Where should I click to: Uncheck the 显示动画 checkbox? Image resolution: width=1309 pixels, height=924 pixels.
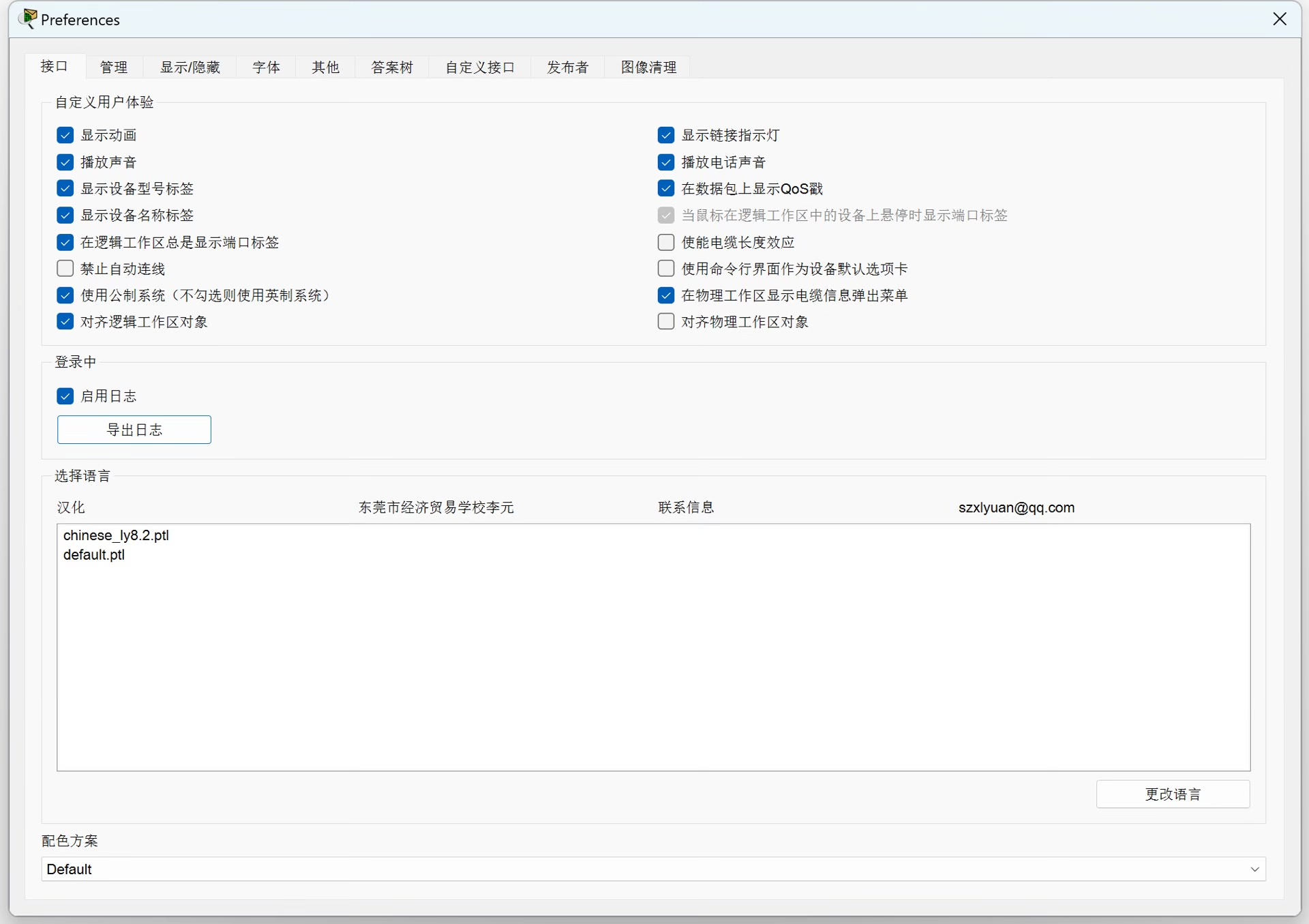click(65, 135)
